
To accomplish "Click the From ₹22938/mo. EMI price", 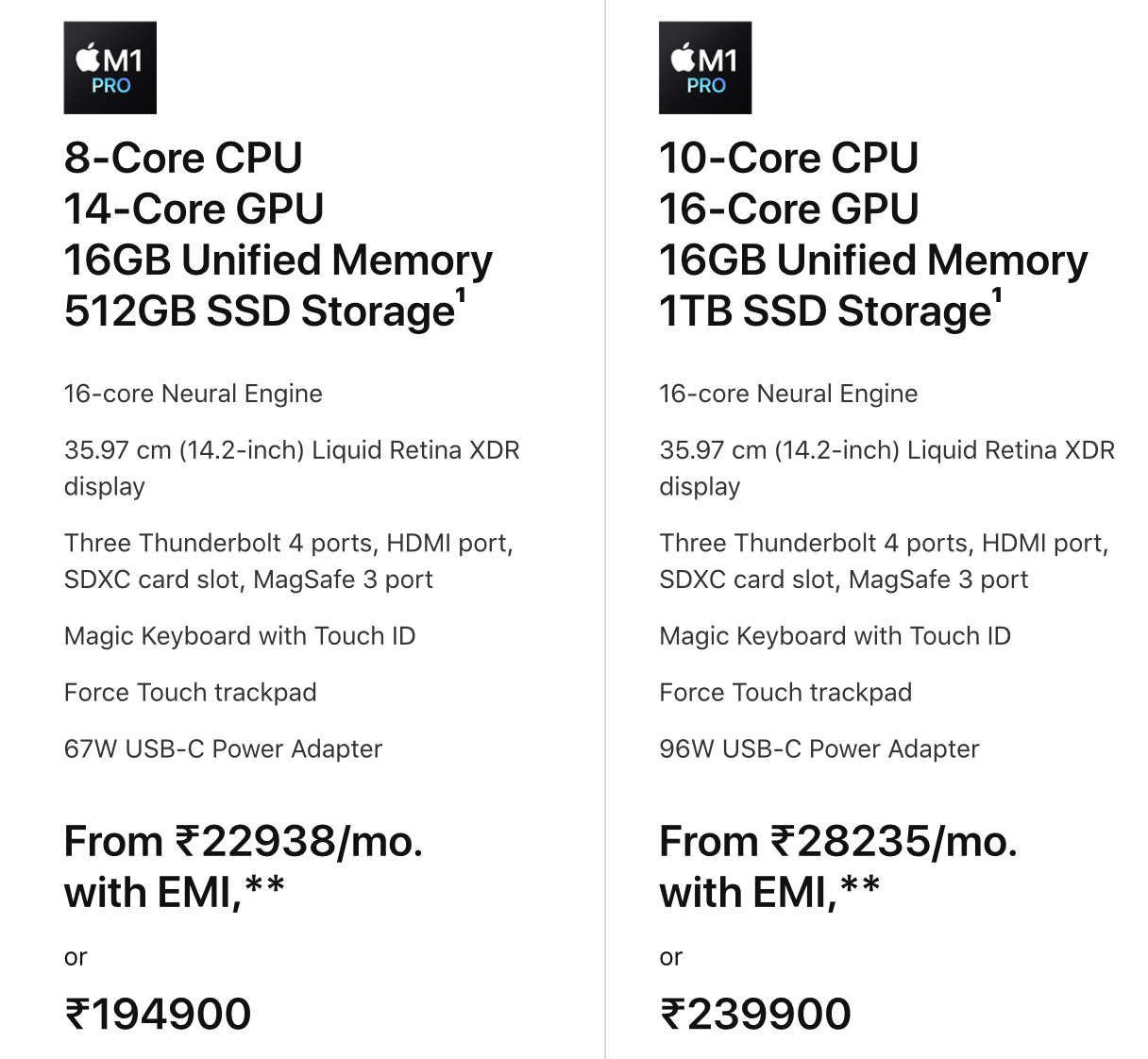I will point(244,841).
